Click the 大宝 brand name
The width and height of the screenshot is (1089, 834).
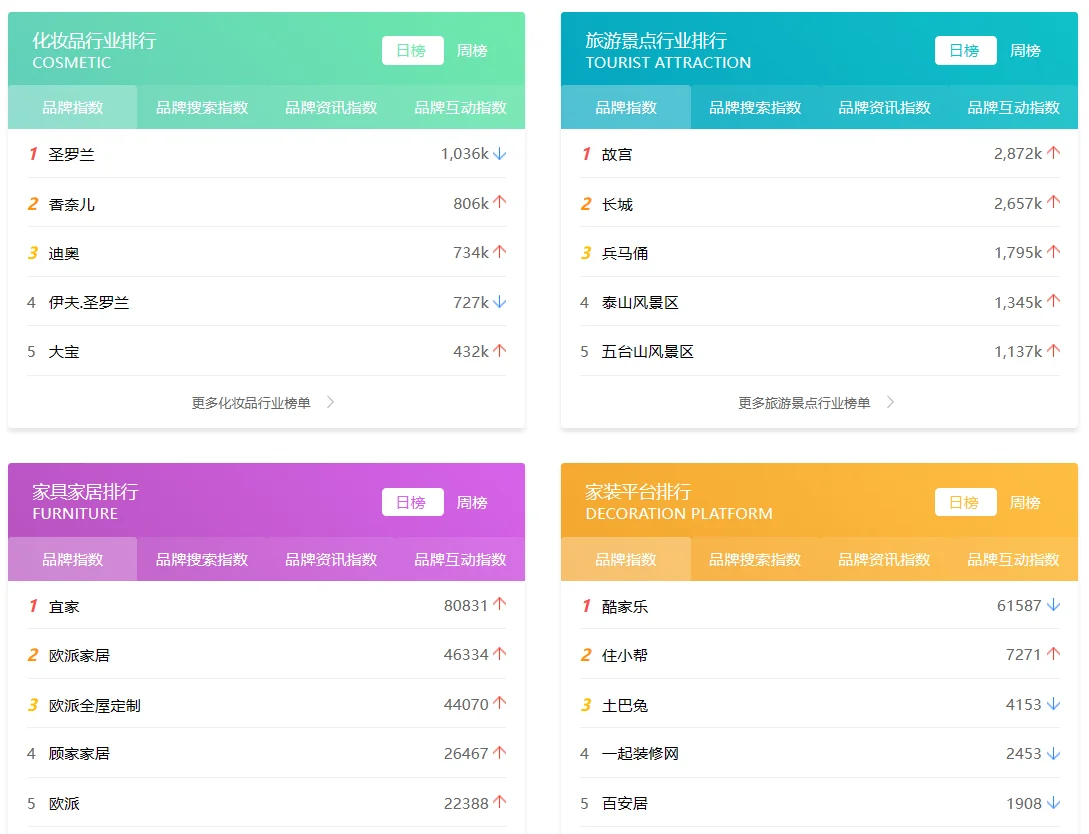pyautogui.click(x=64, y=352)
